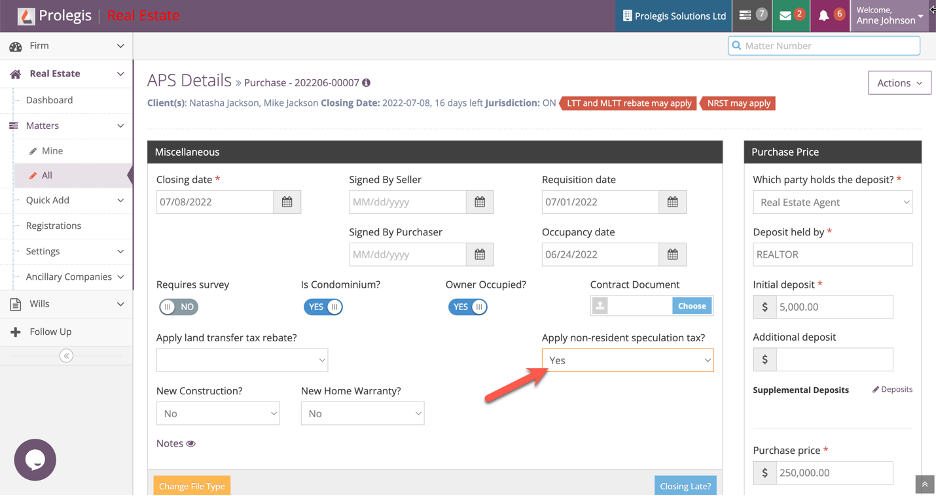Toggle the Requires survey switch
The image size is (936, 496).
(179, 307)
